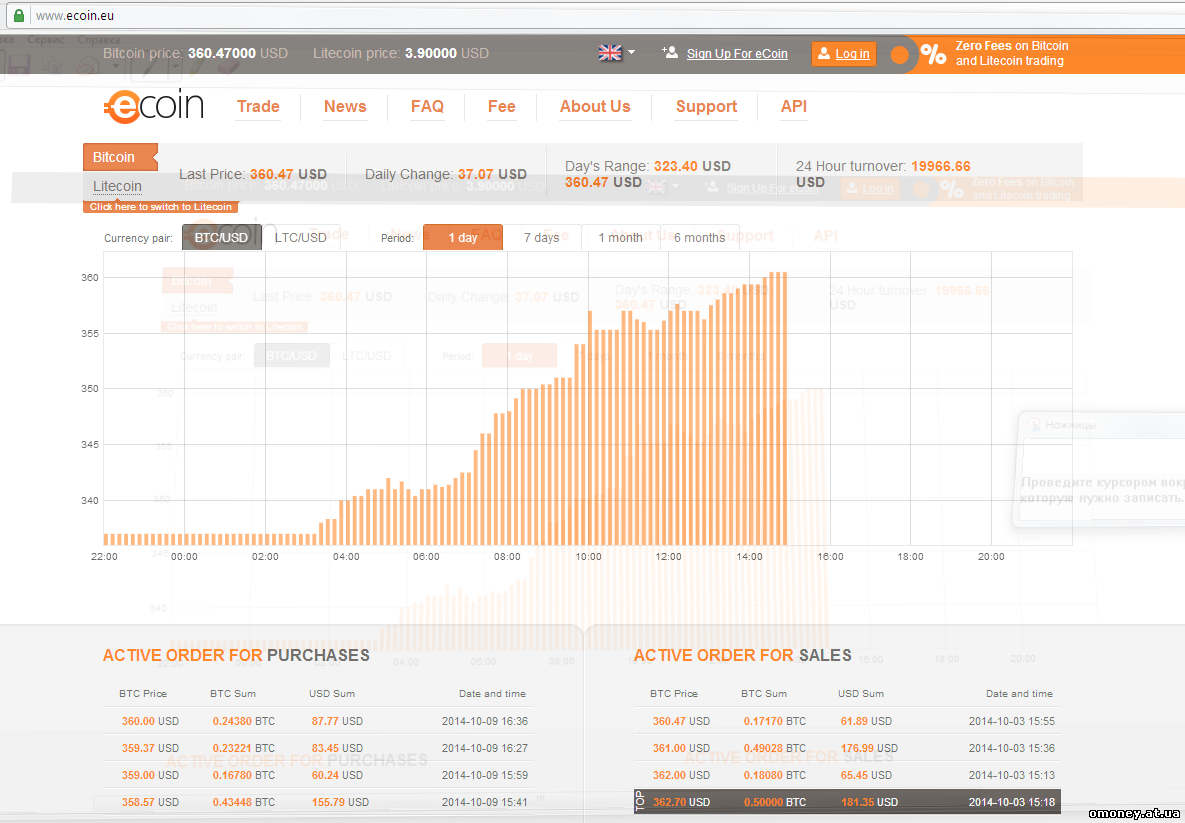Click the top bar Bitcoin price 360.47000 USD
Screen dimensions: 1185x823
pyautogui.click(x=195, y=54)
